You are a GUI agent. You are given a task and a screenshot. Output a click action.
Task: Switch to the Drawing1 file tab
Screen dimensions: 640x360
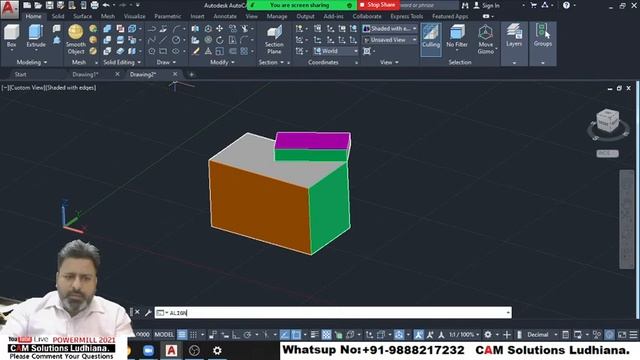point(85,74)
